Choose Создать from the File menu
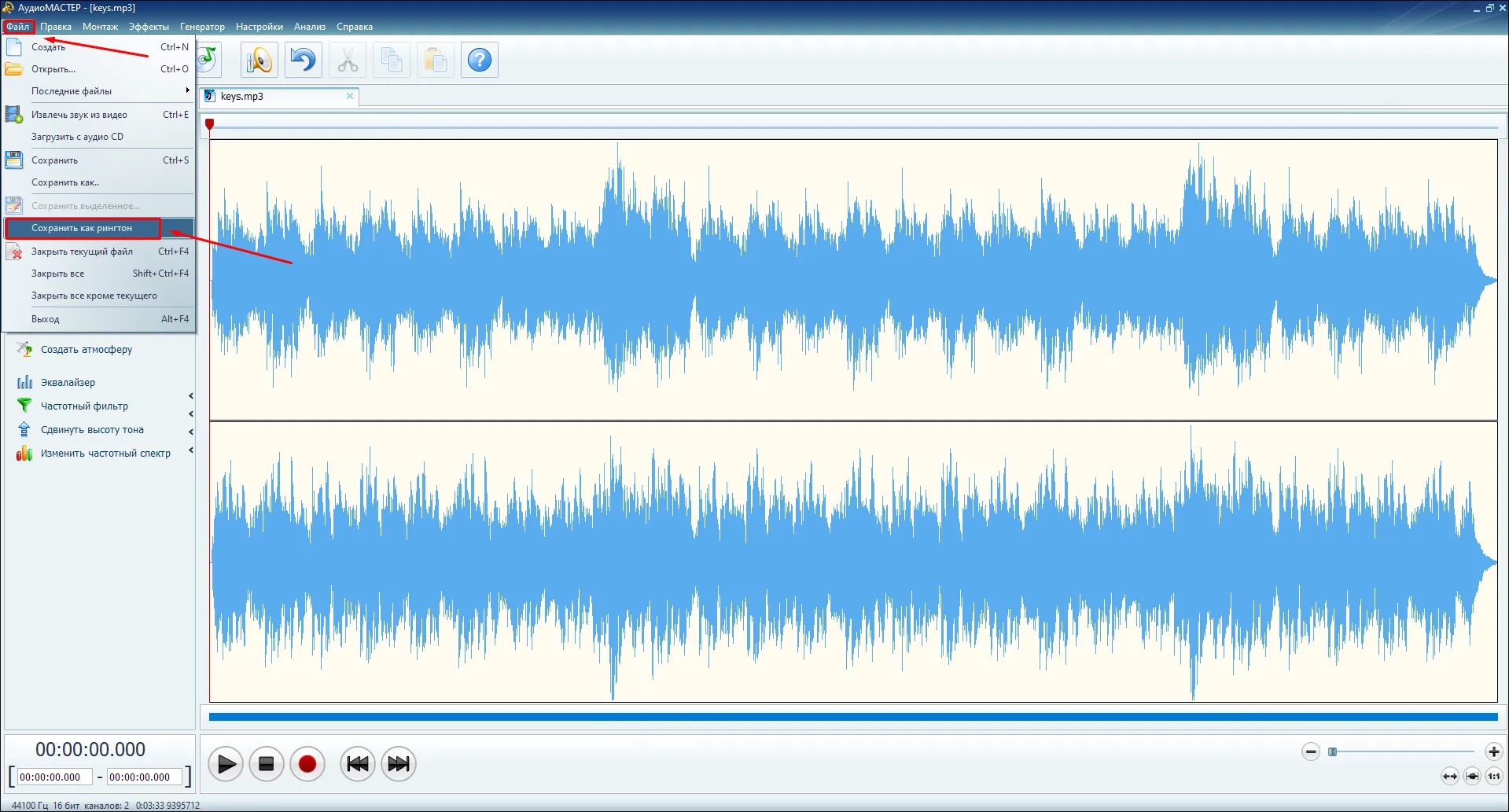Viewport: 1509px width, 812px height. point(98,47)
